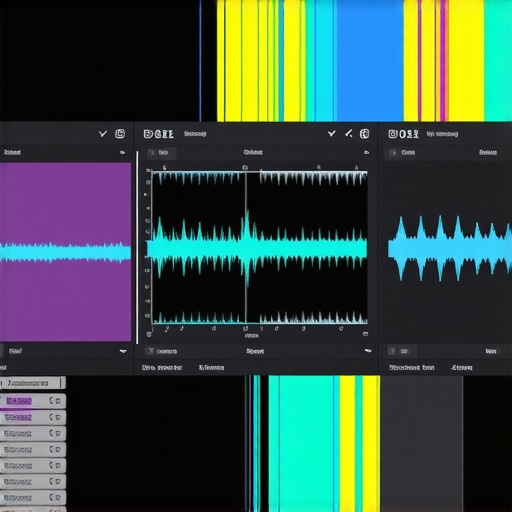The image size is (512, 512).
Task: Click the small label next to the middle panel title
Action: pos(195,134)
